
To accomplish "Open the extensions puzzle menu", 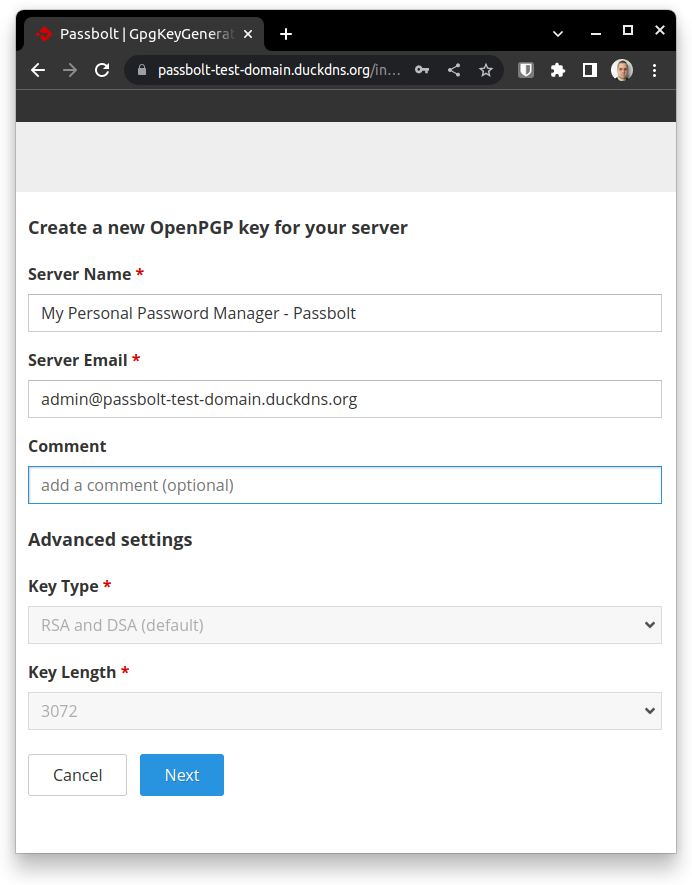I will coord(558,70).
